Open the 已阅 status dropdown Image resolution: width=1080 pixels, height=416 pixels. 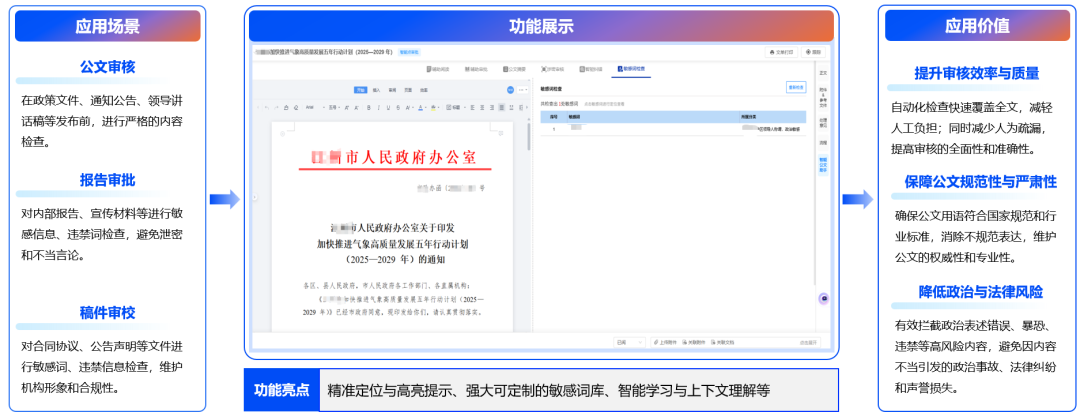click(x=630, y=342)
